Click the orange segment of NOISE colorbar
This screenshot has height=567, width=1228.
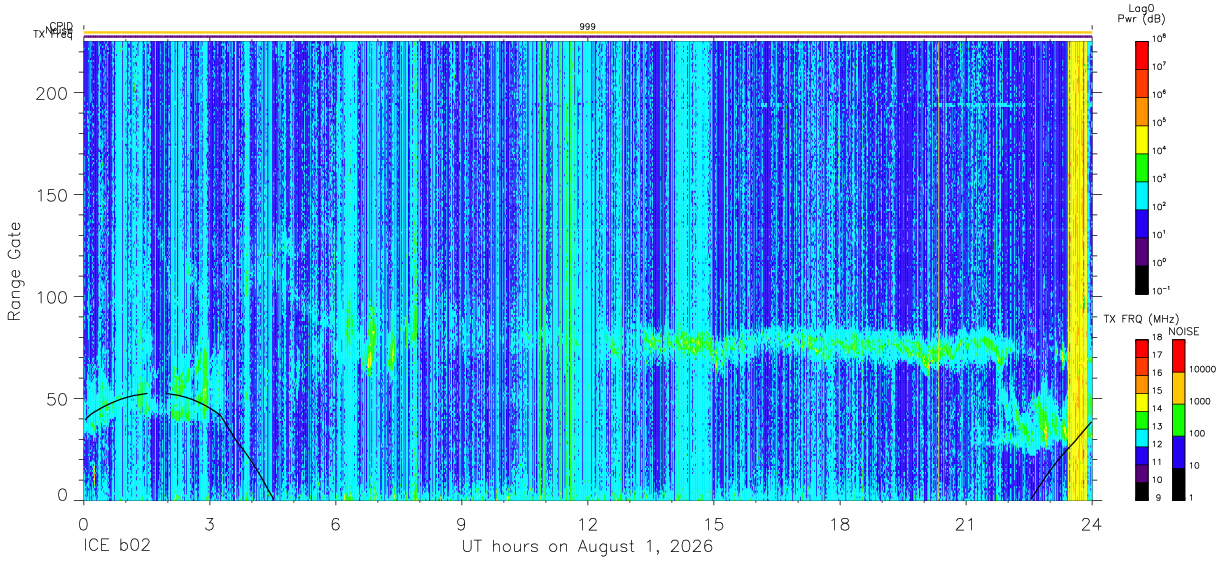pos(1178,388)
